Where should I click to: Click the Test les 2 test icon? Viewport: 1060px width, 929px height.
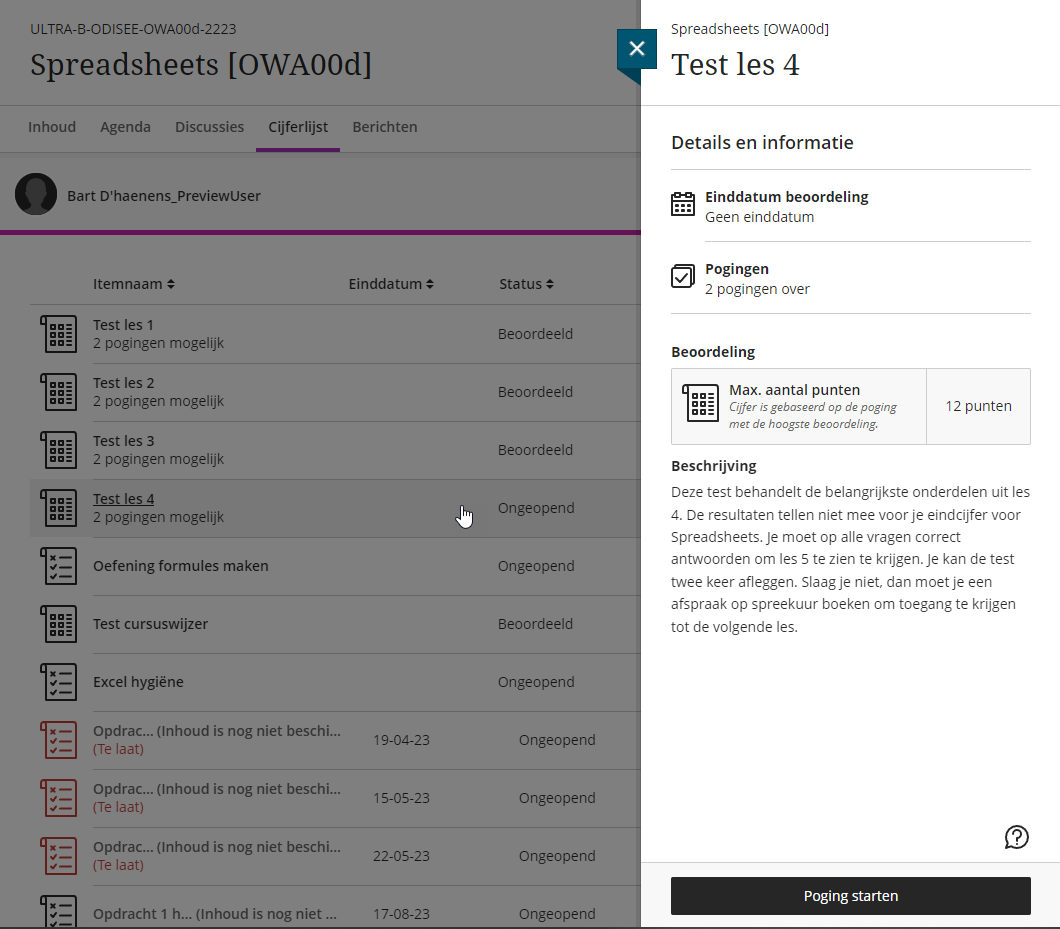[59, 392]
